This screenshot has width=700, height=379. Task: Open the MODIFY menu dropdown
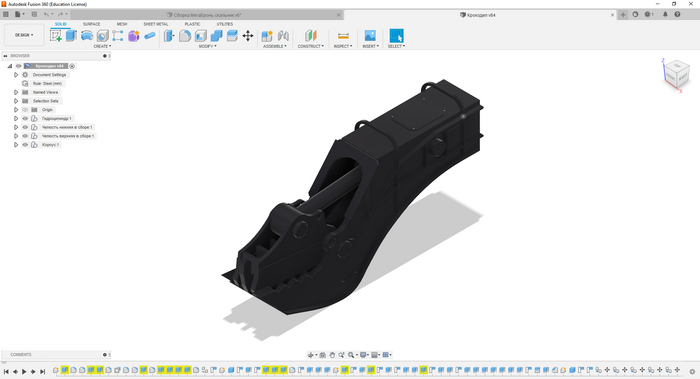(x=208, y=46)
